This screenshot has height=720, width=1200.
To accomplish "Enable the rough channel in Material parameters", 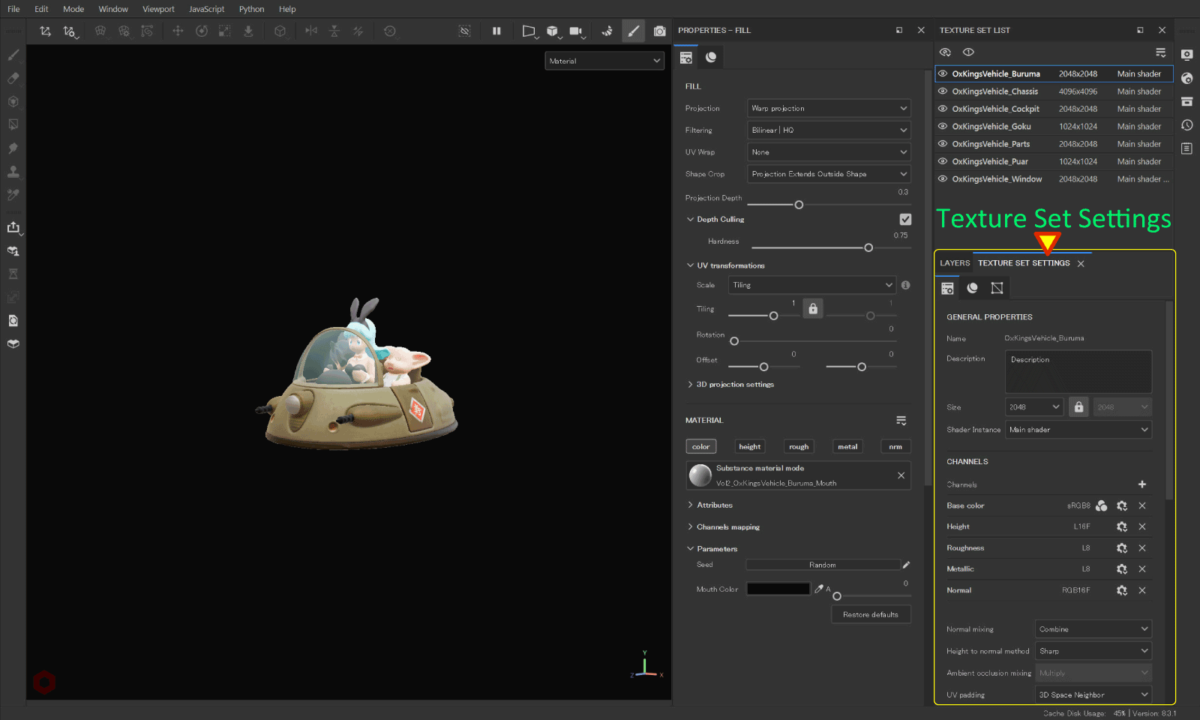I will pyautogui.click(x=798, y=446).
